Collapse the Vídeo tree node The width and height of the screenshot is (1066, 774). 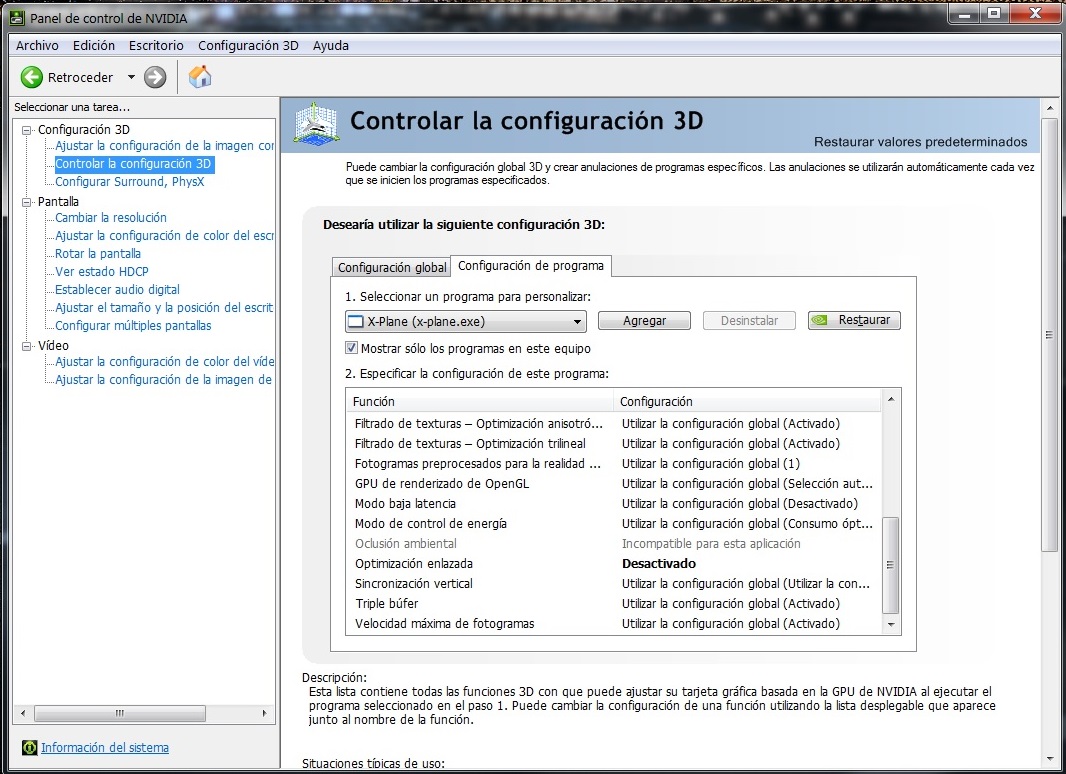[x=27, y=346]
